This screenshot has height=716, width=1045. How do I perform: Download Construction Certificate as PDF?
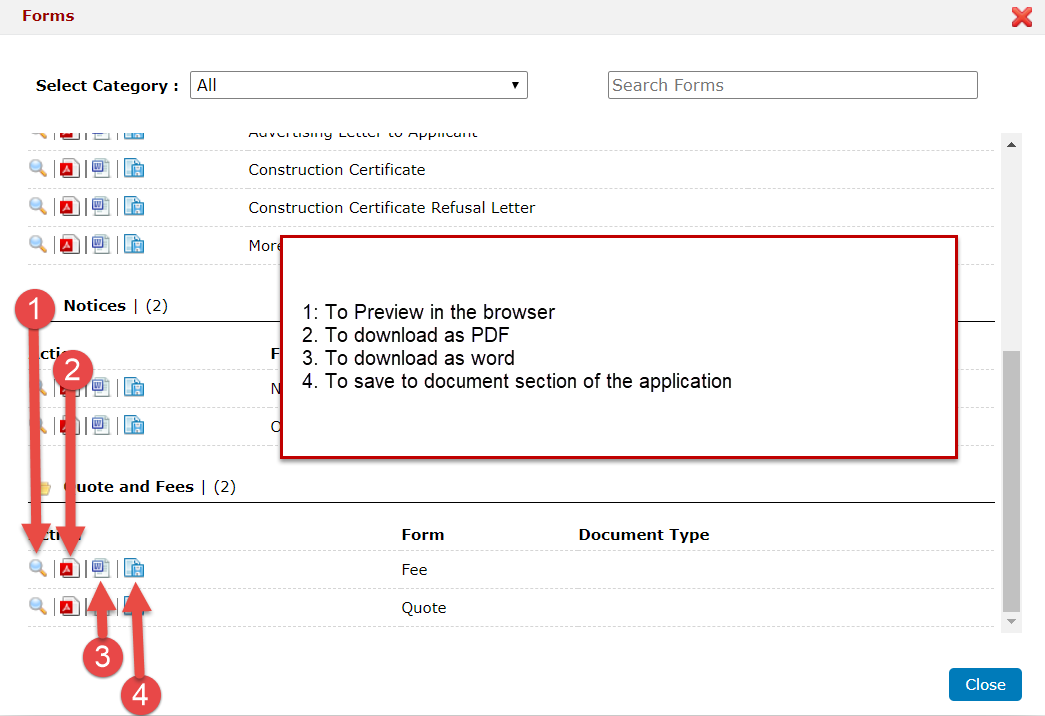(x=69, y=169)
